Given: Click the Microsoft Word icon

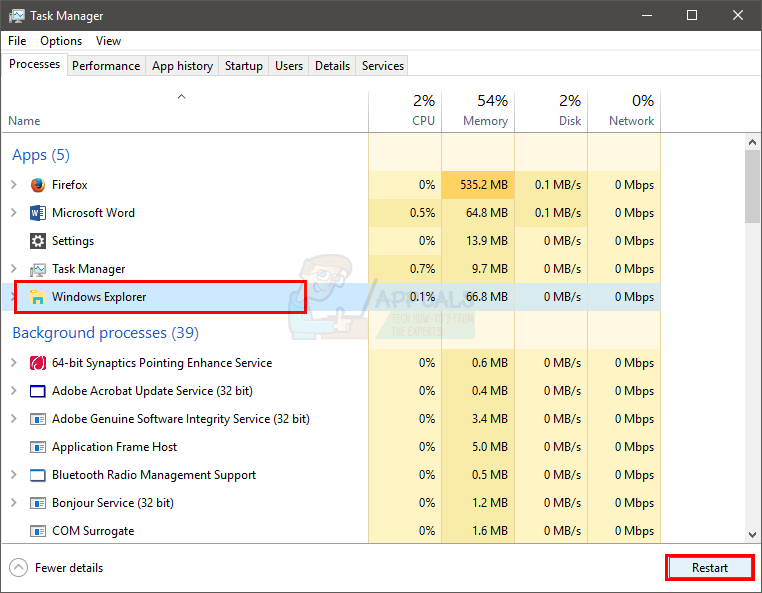Looking at the screenshot, I should click(38, 213).
